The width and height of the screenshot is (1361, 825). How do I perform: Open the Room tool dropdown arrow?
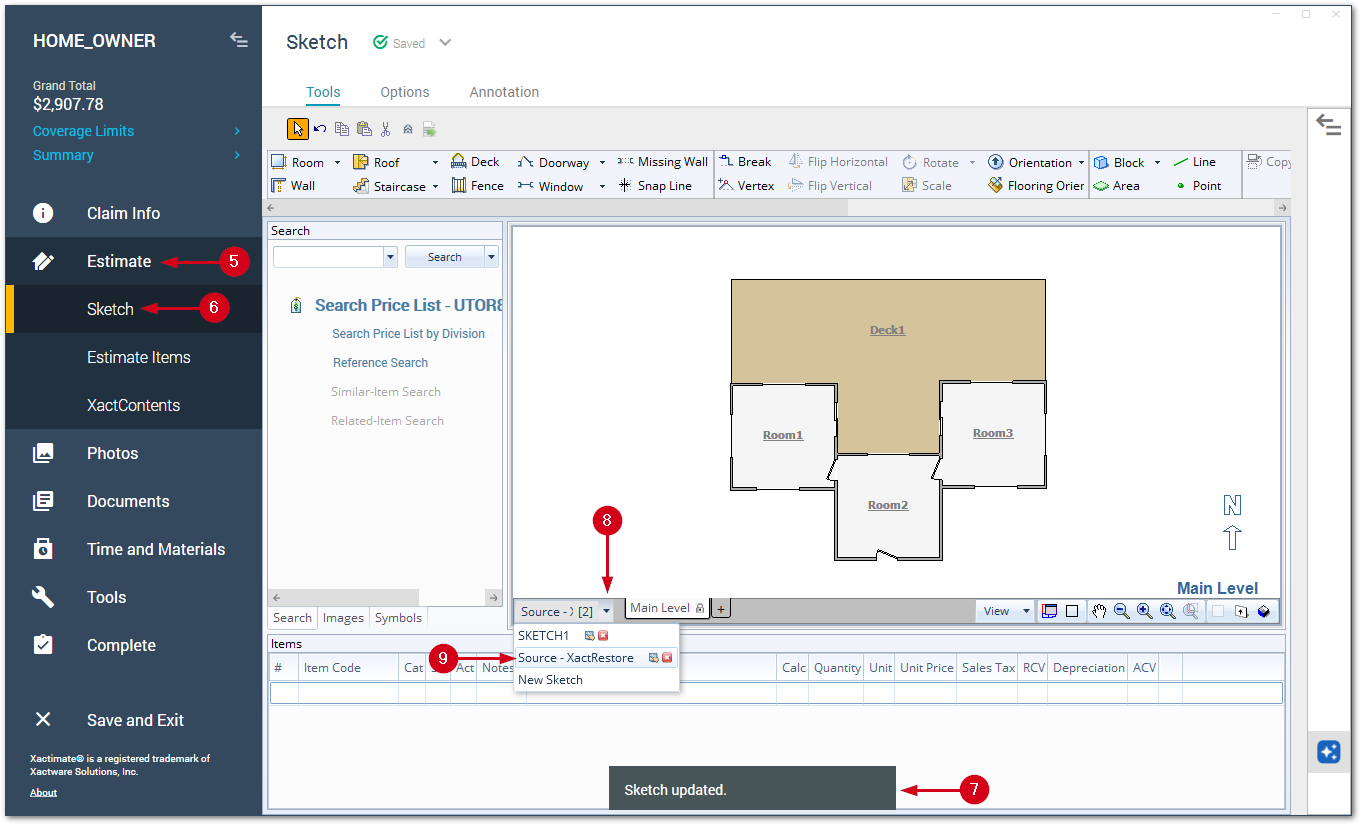tap(337, 163)
